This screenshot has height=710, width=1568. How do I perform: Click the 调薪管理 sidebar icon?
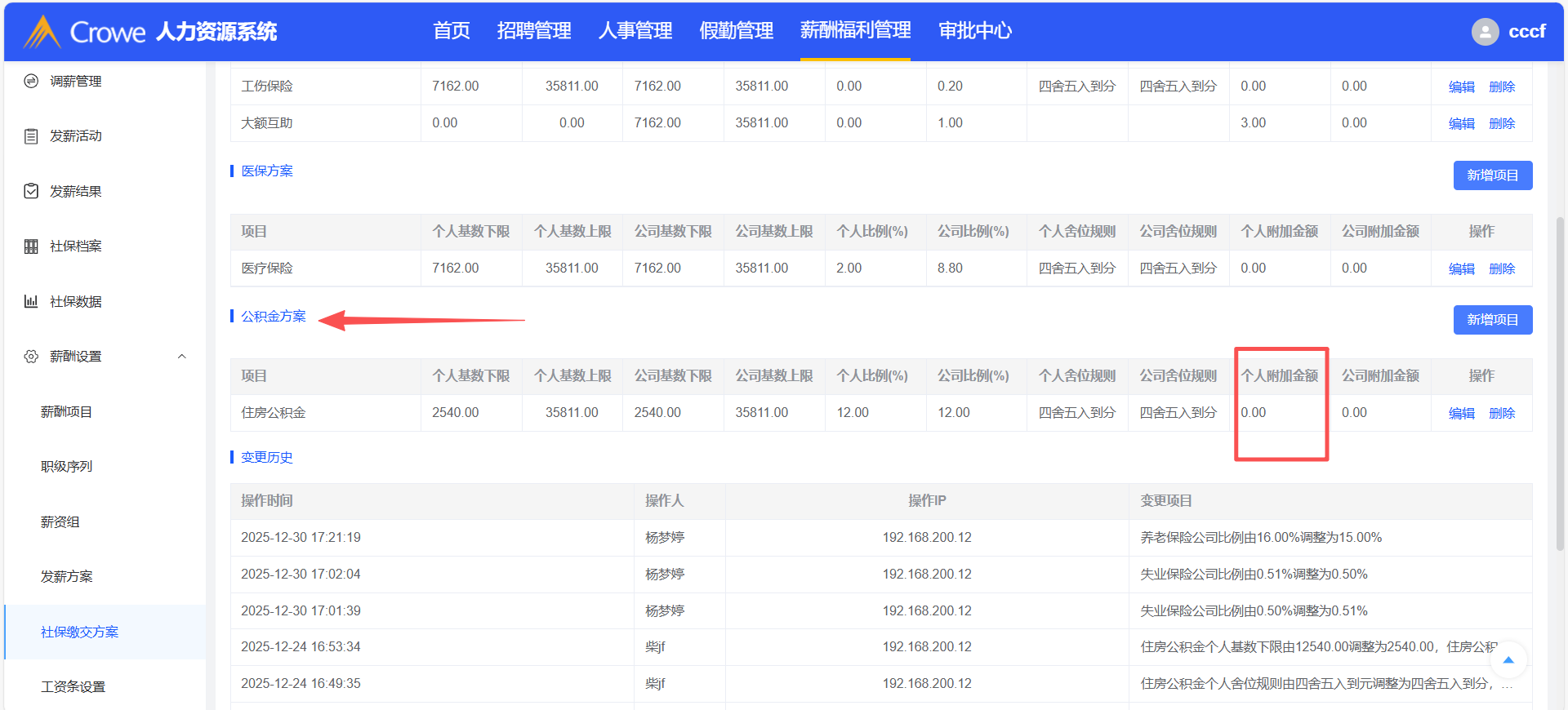pos(31,82)
